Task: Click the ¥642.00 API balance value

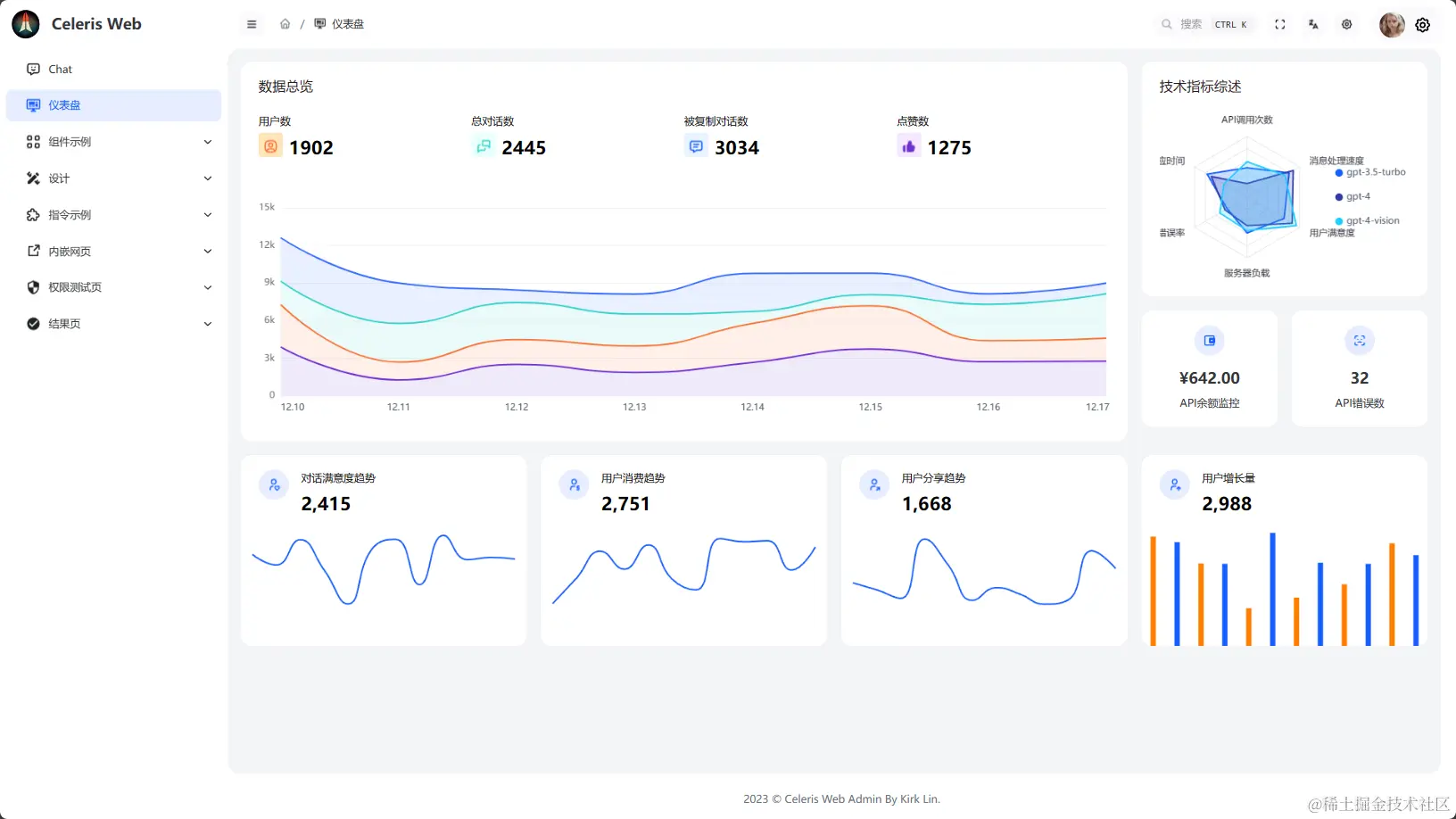Action: click(x=1210, y=378)
